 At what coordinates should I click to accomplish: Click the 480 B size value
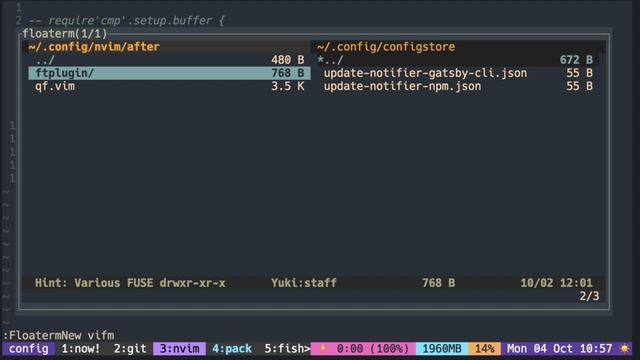[288, 60]
